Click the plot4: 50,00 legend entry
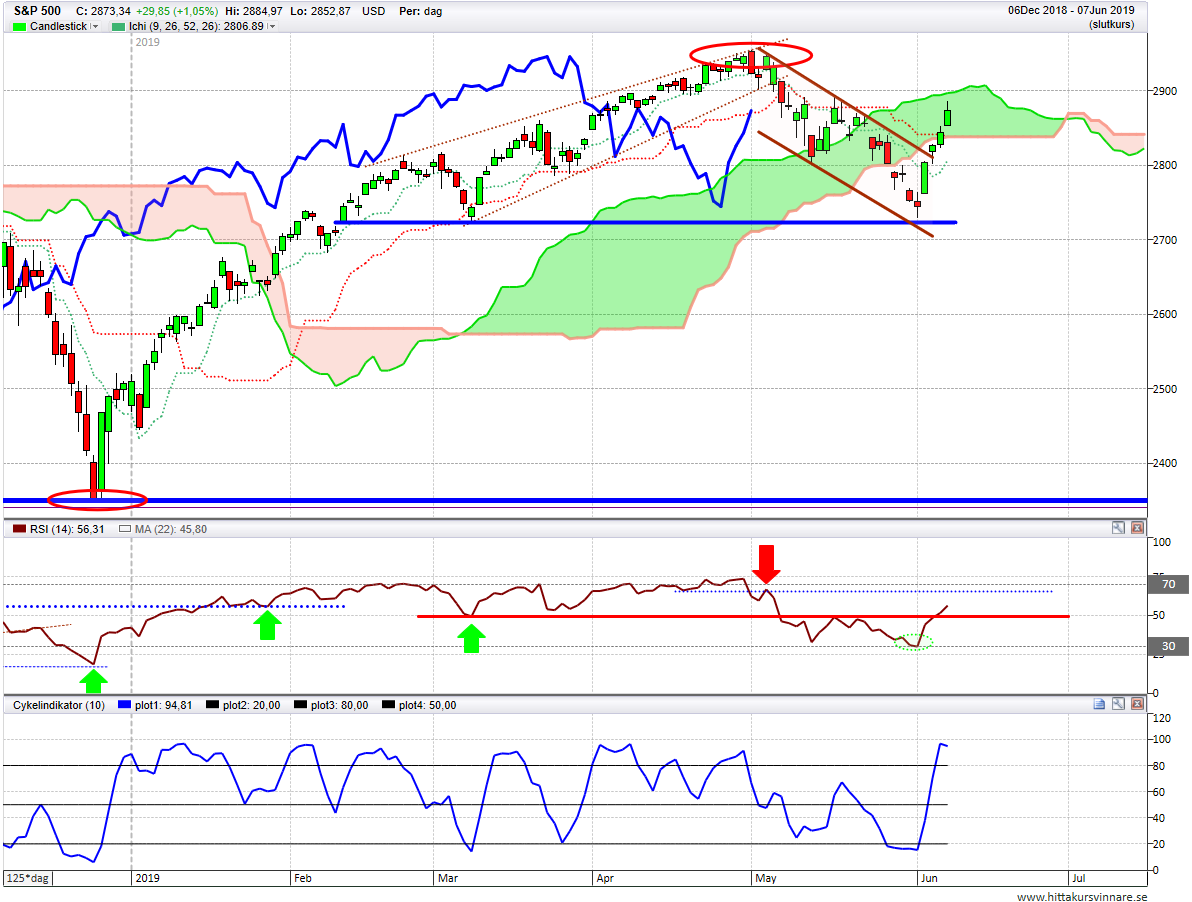The image size is (1192, 902). pos(428,705)
